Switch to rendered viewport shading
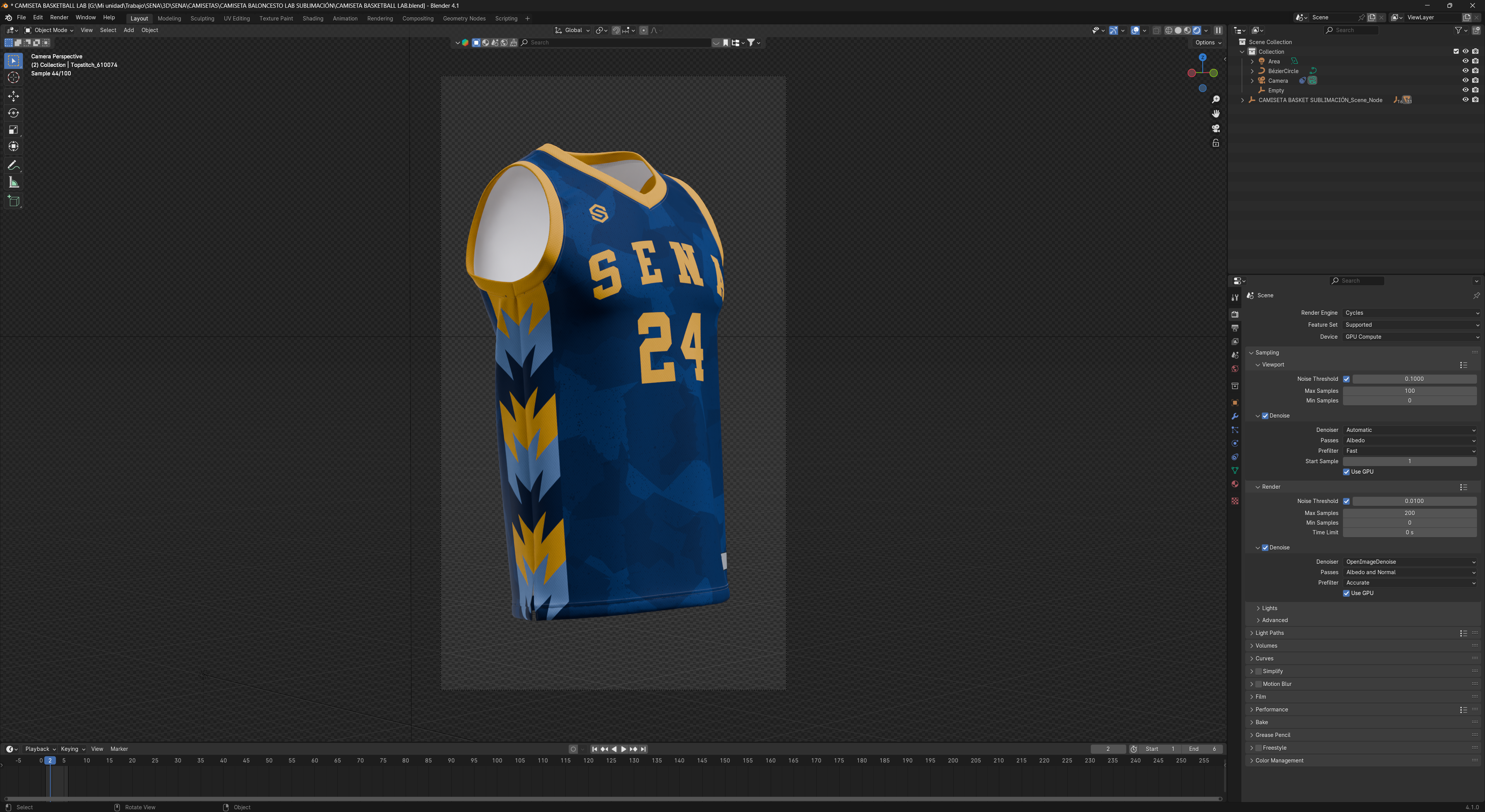 (x=1197, y=31)
